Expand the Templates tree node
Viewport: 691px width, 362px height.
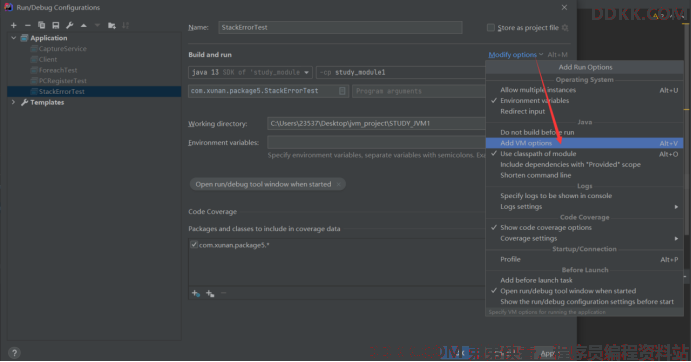tap(14, 102)
